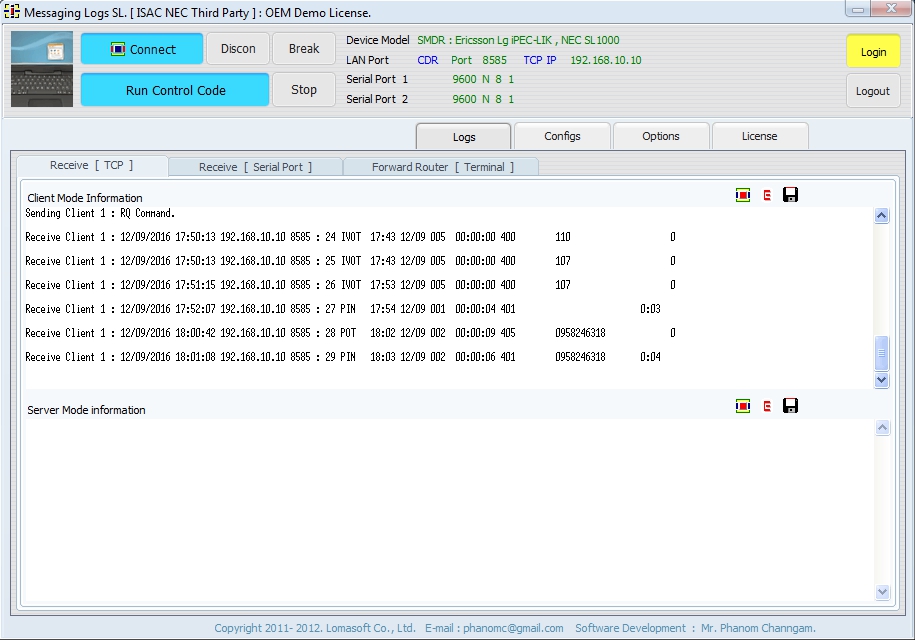Click the port value 8585

tap(494, 60)
